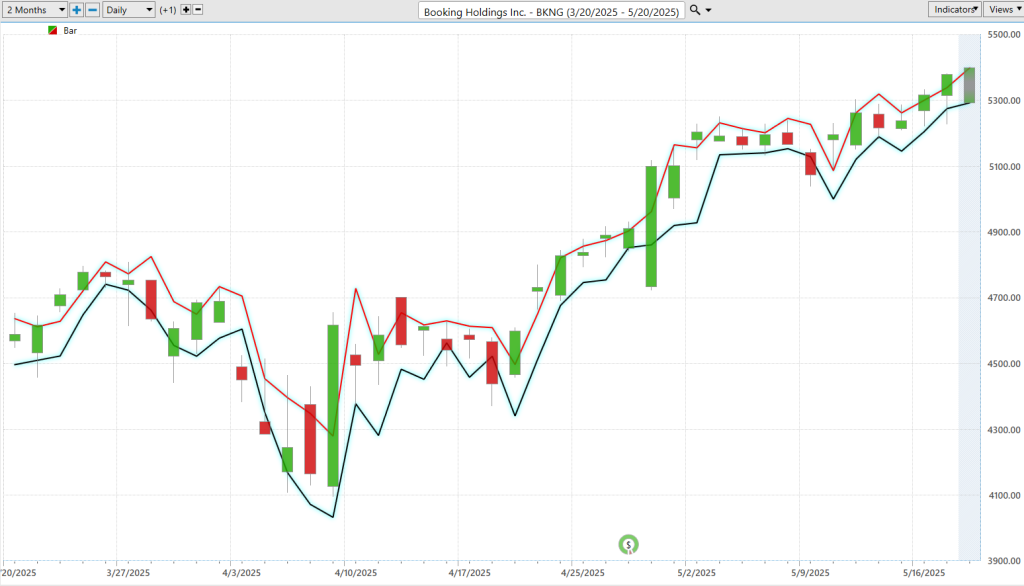The width and height of the screenshot is (1024, 586).
Task: Click the (+1) forecast offset label
Action: click(x=168, y=10)
